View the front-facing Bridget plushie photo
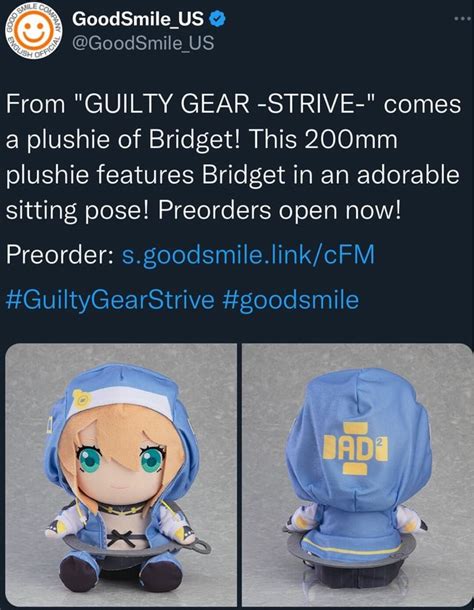474x610 pixels. point(121,475)
